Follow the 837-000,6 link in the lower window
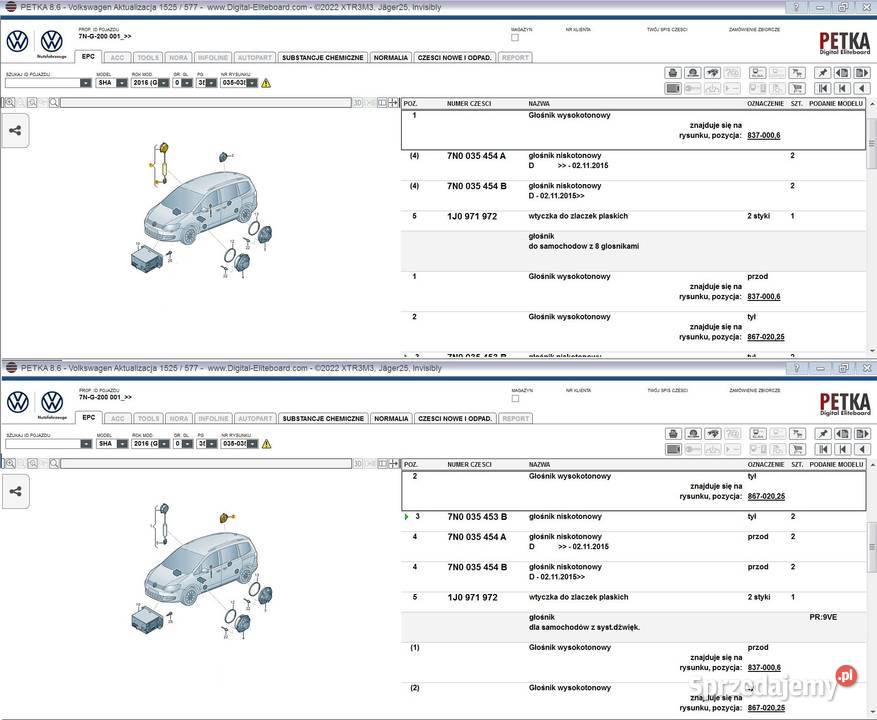This screenshot has width=877, height=720. click(764, 667)
